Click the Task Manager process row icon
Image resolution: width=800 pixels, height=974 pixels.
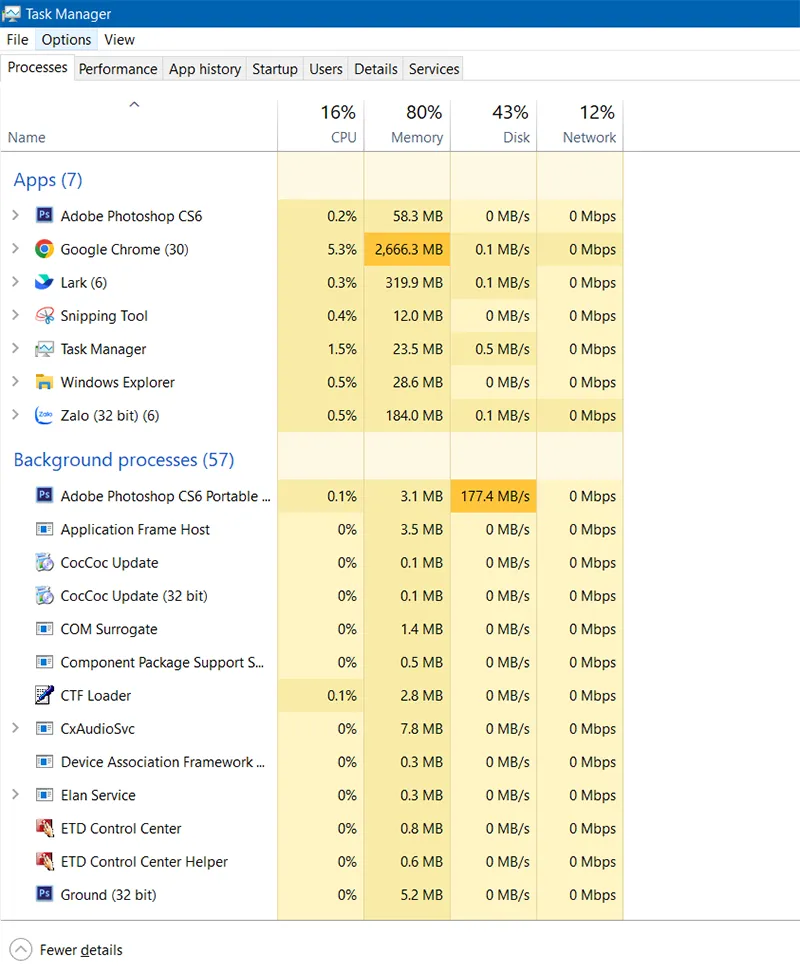(x=44, y=349)
